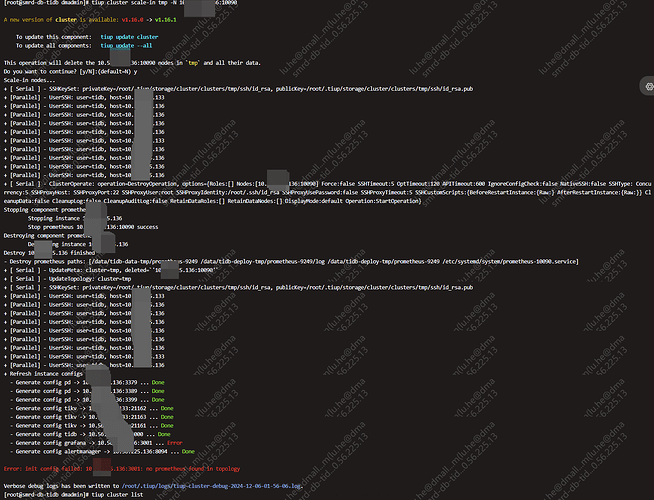Click the 'This operation will delete' warning line

pos(132,63)
